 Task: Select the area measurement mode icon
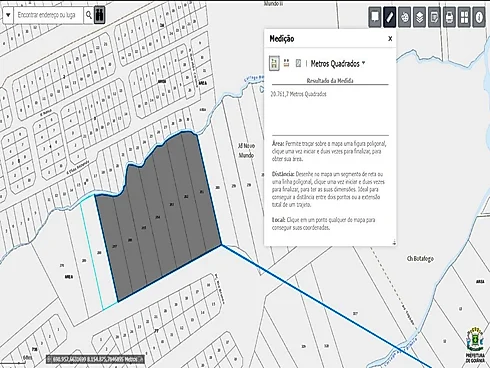pyautogui.click(x=274, y=63)
